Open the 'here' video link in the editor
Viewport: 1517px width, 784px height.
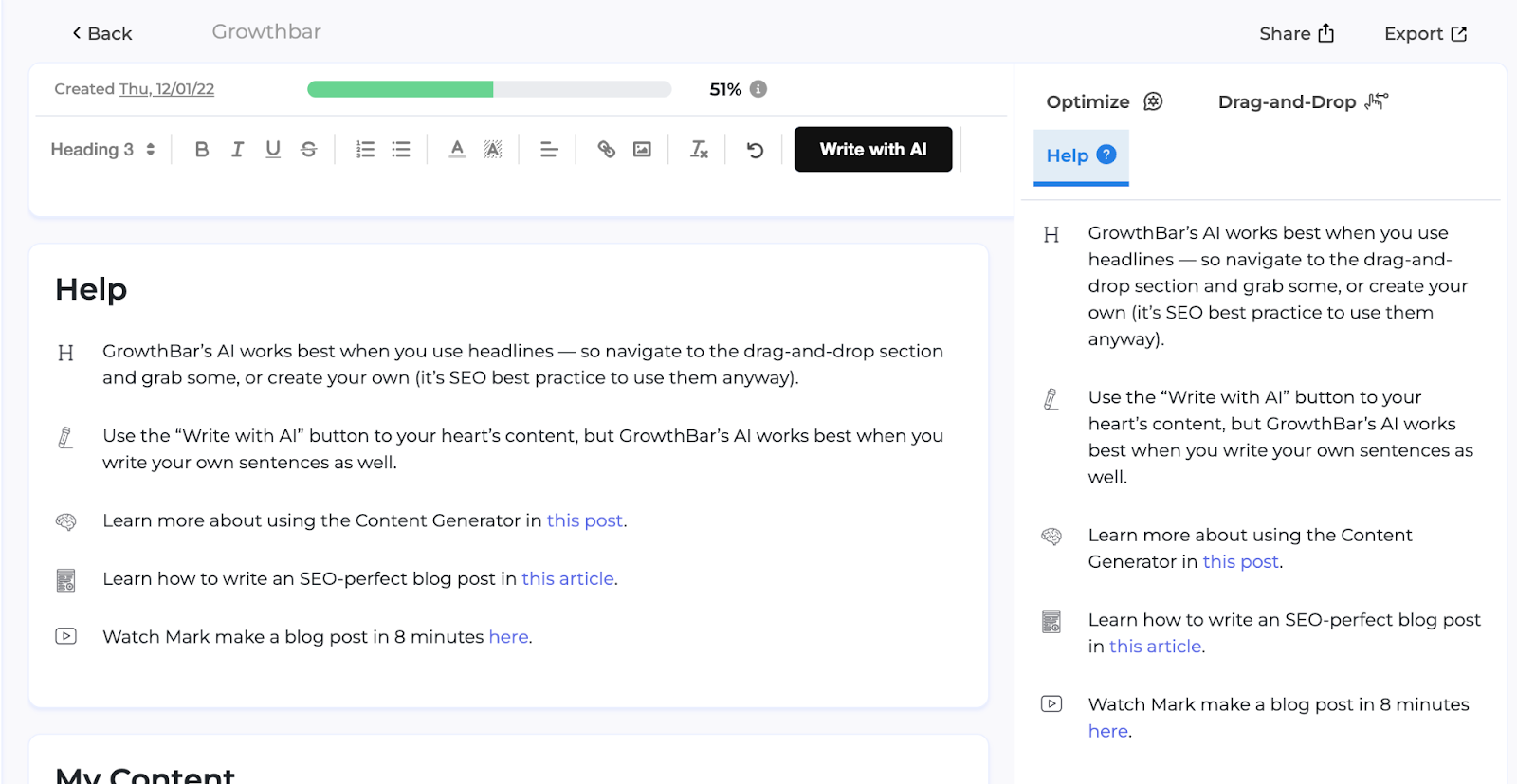(x=509, y=637)
